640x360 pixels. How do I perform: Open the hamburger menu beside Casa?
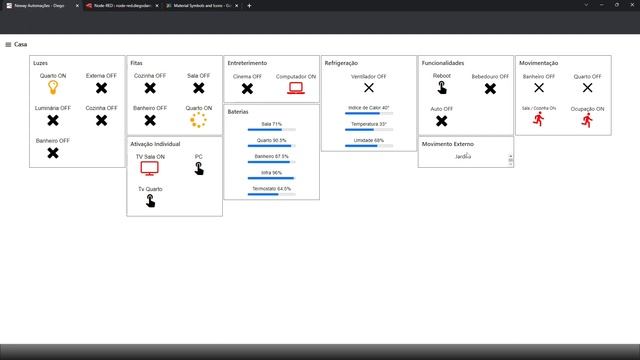click(x=8, y=44)
